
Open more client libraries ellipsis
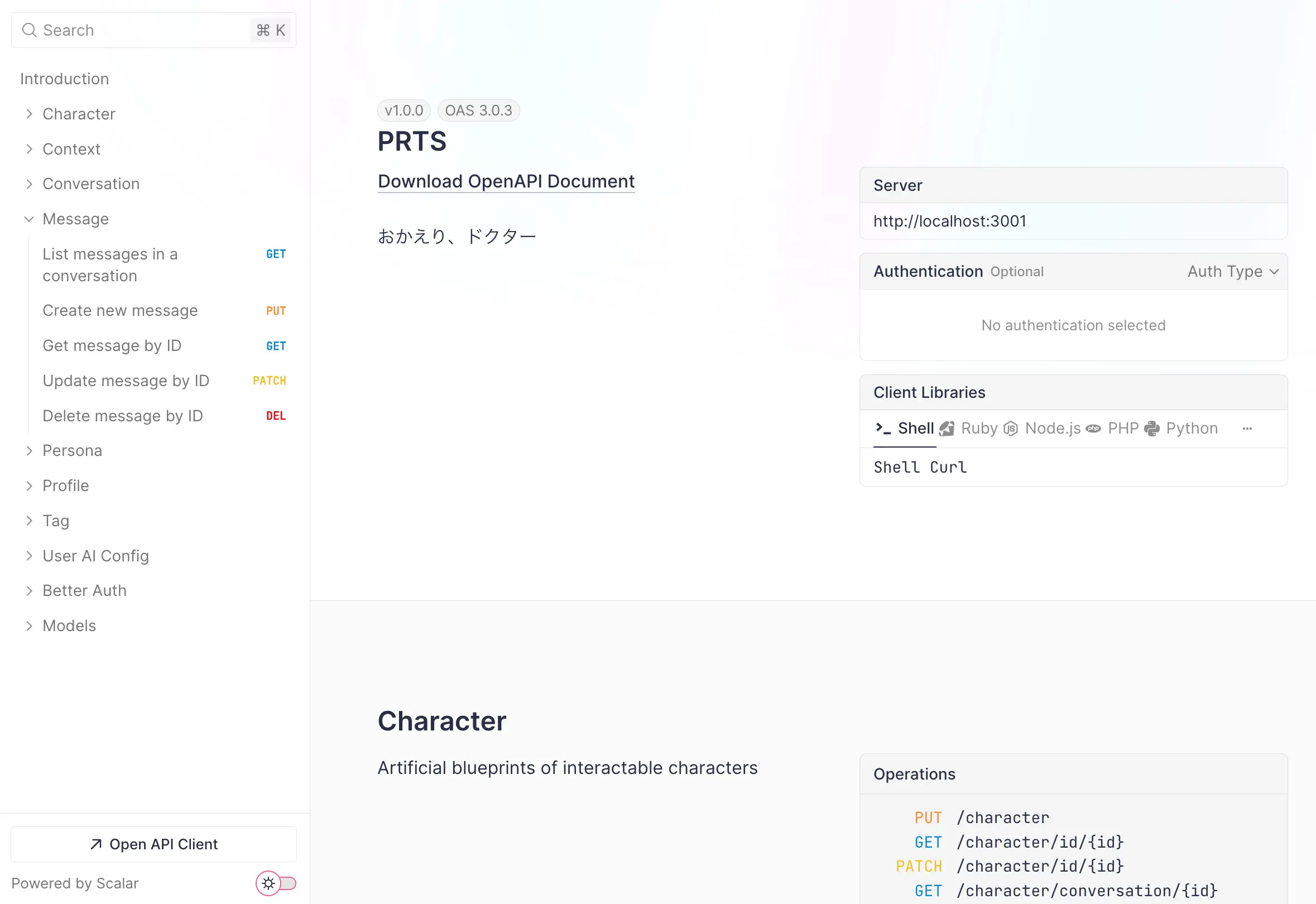click(x=1247, y=429)
